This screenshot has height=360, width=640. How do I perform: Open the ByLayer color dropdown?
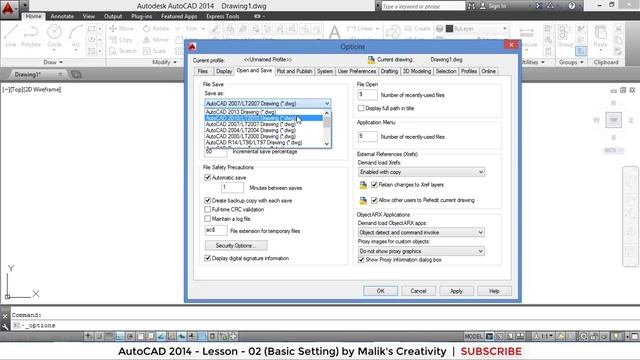[x=505, y=29]
